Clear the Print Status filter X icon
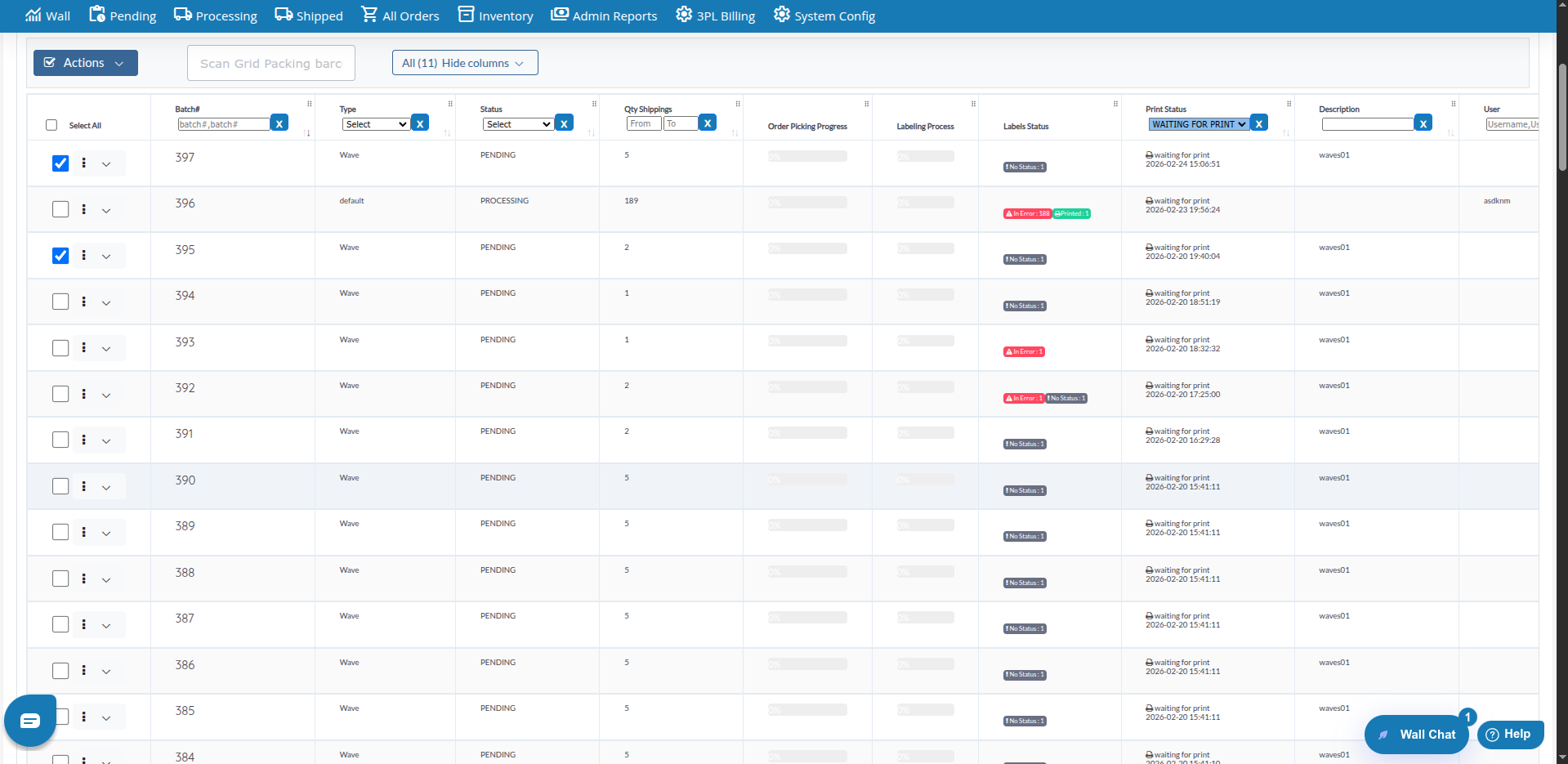1568x764 pixels. pos(1259,123)
